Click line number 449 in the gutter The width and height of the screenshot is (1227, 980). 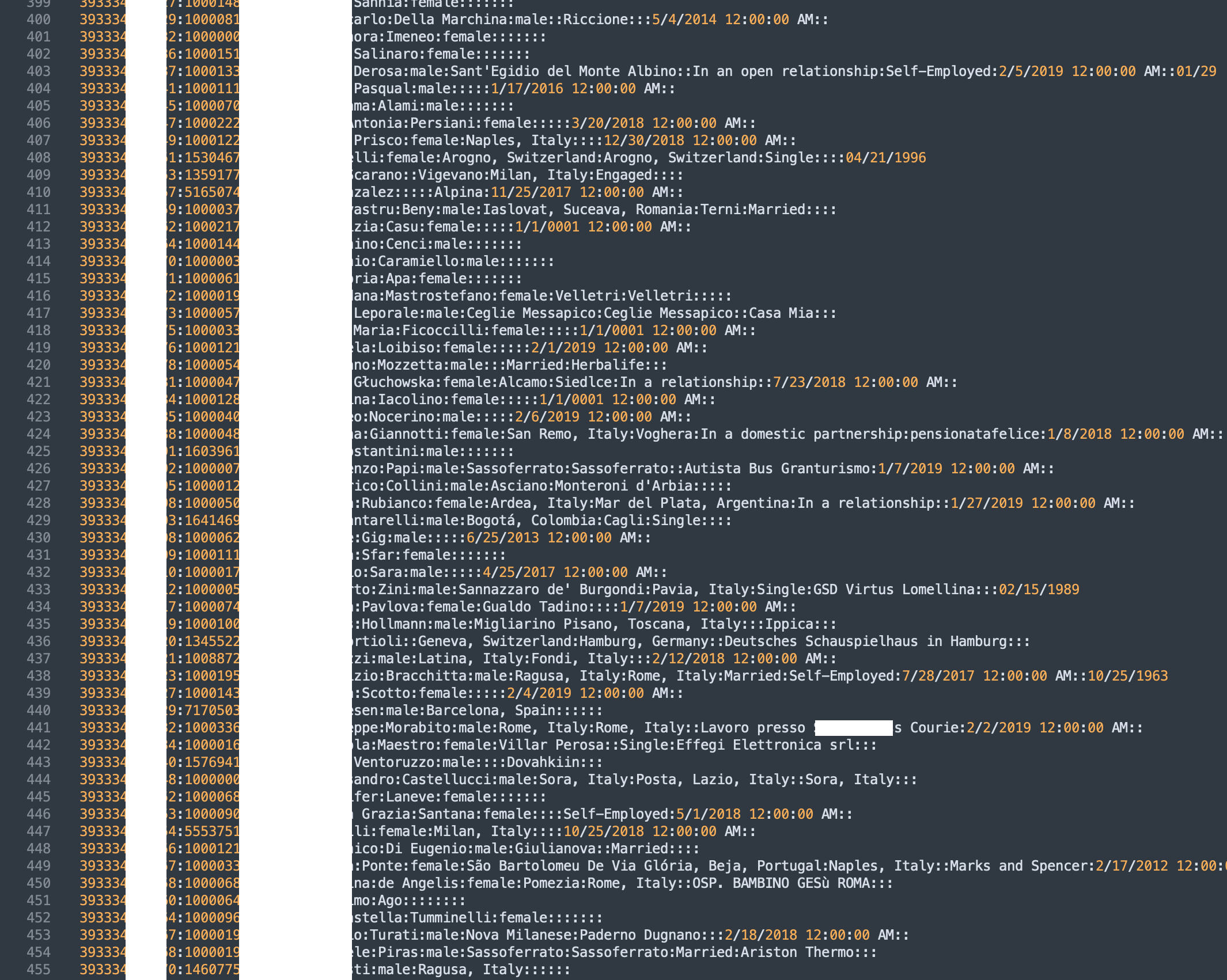pos(39,866)
